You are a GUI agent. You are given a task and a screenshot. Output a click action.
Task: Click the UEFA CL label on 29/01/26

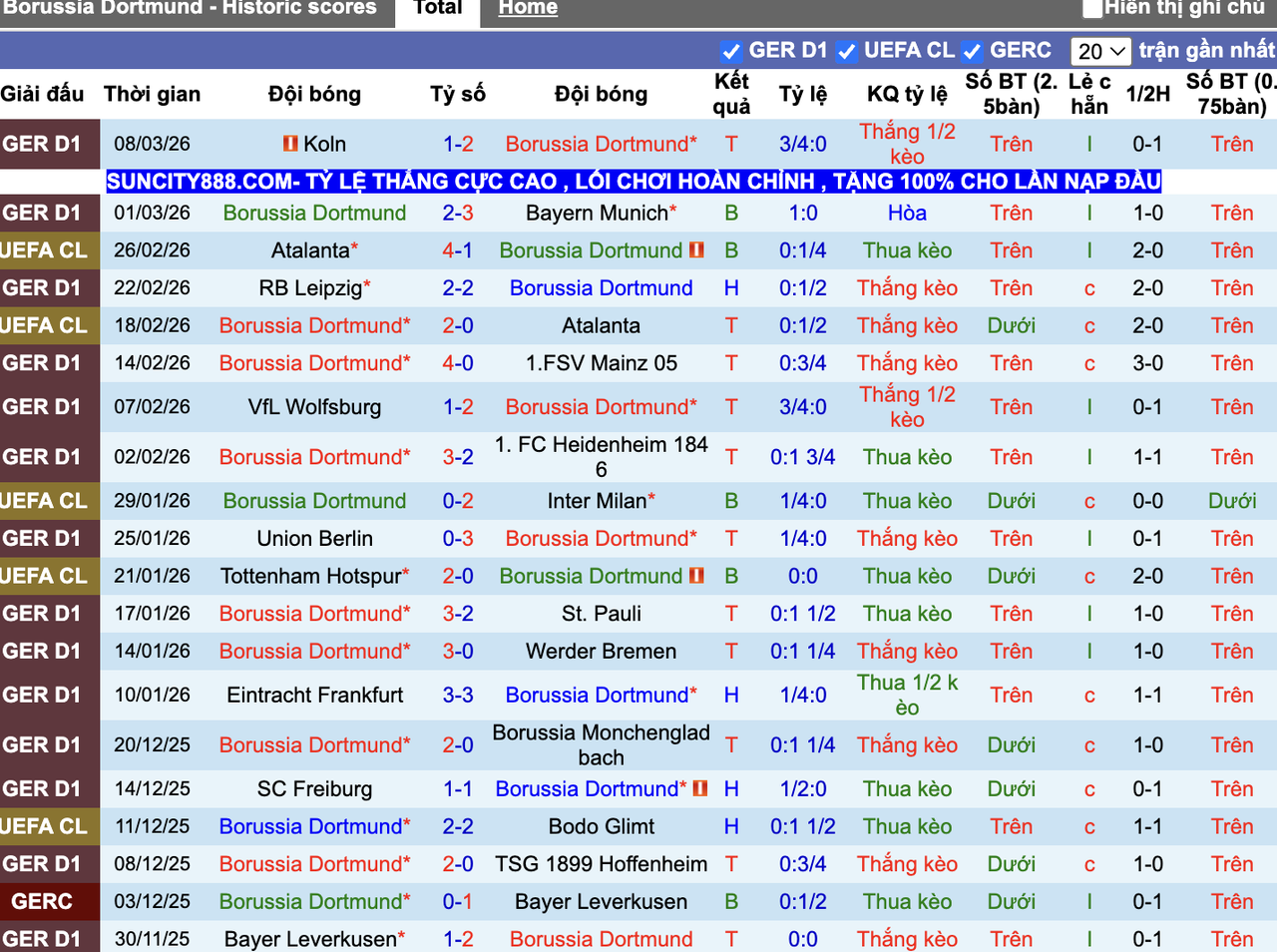(x=44, y=501)
